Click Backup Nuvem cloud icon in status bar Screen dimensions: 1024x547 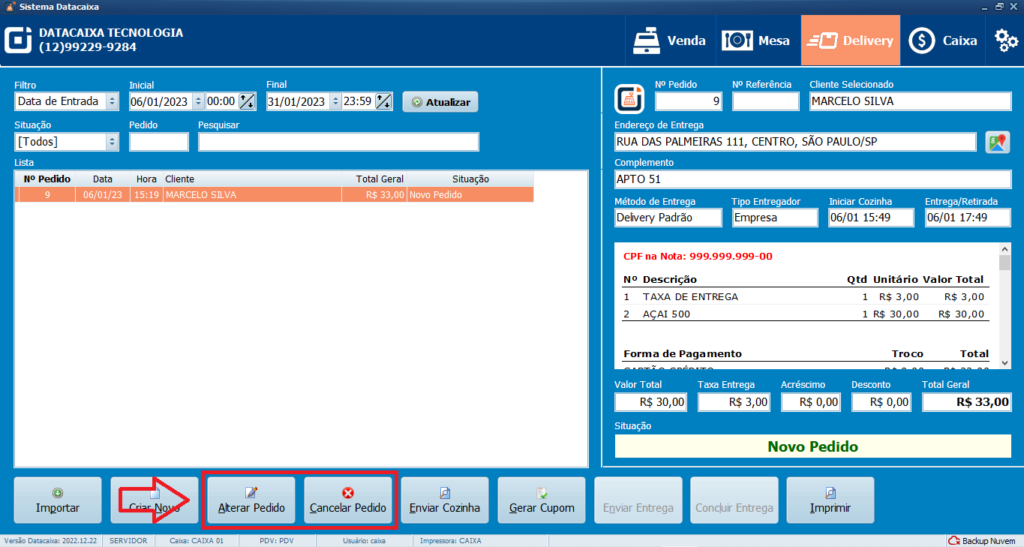pos(954,540)
